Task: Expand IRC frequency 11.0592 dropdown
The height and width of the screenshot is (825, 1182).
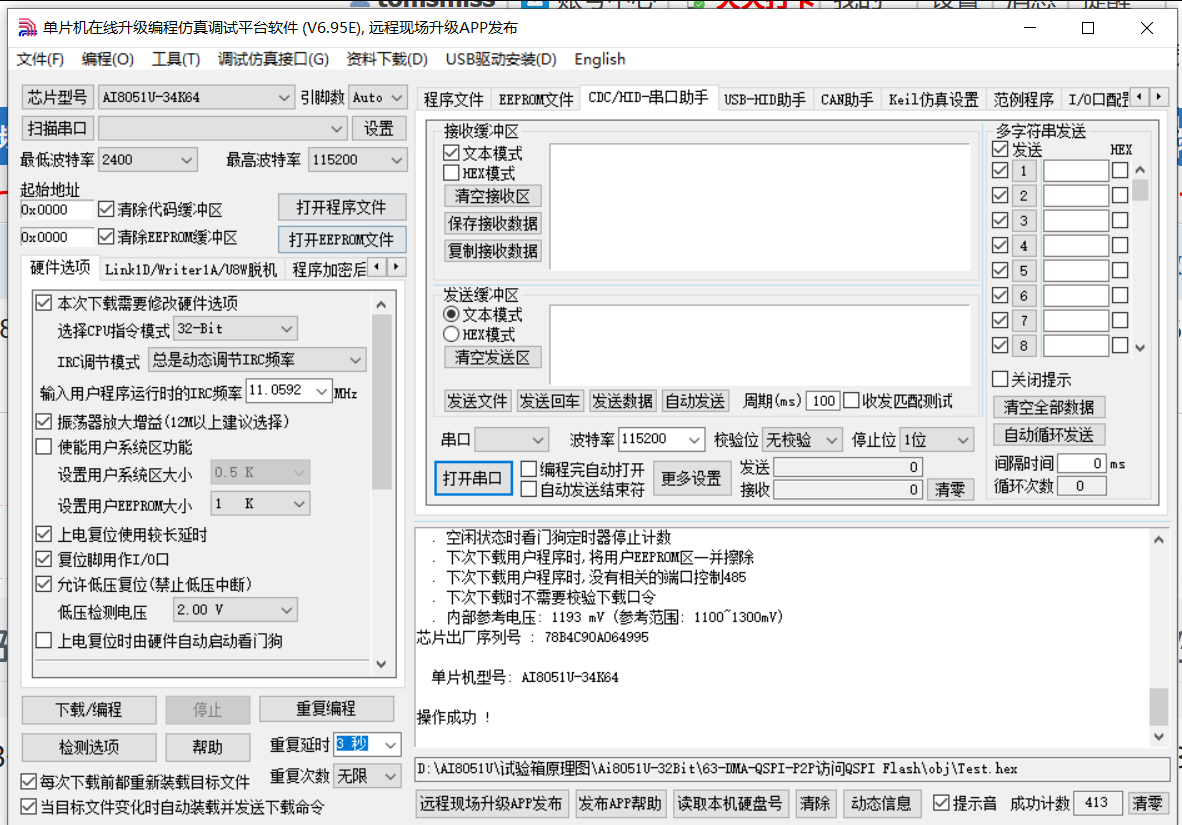Action: coord(322,391)
